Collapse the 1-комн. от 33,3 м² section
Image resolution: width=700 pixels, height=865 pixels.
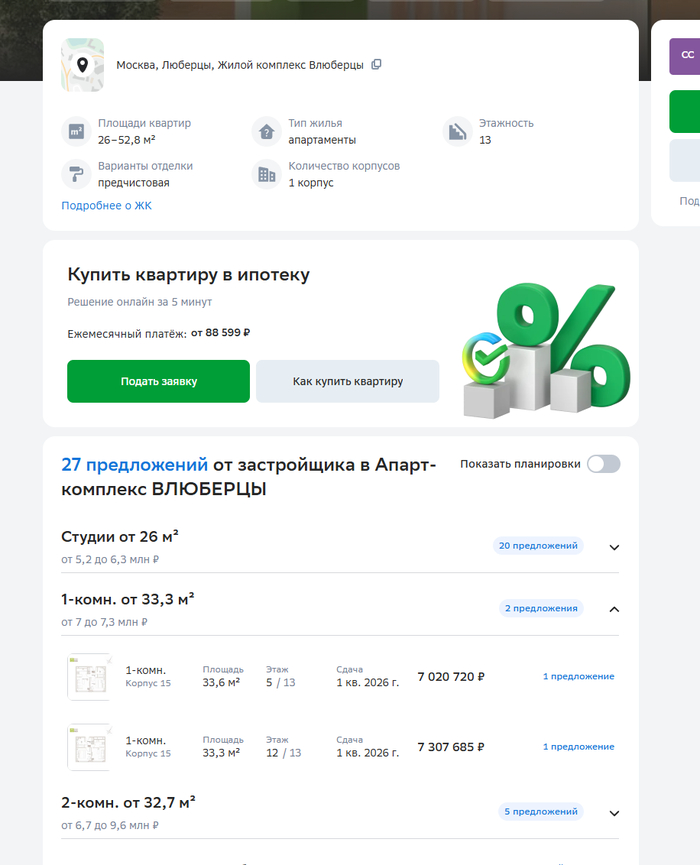(x=614, y=609)
